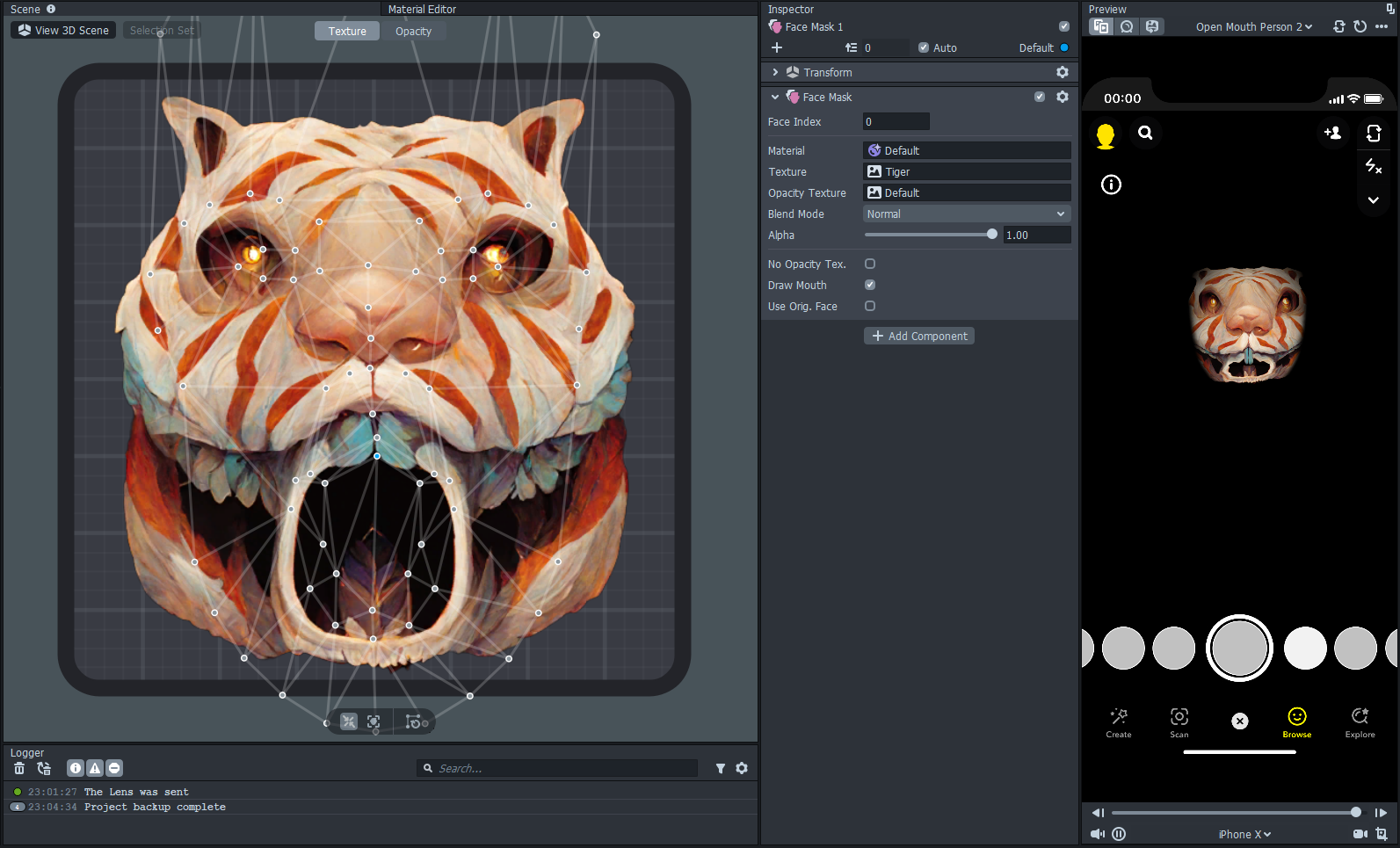
Task: Uncheck the Draw Mouth checkbox
Action: (870, 285)
